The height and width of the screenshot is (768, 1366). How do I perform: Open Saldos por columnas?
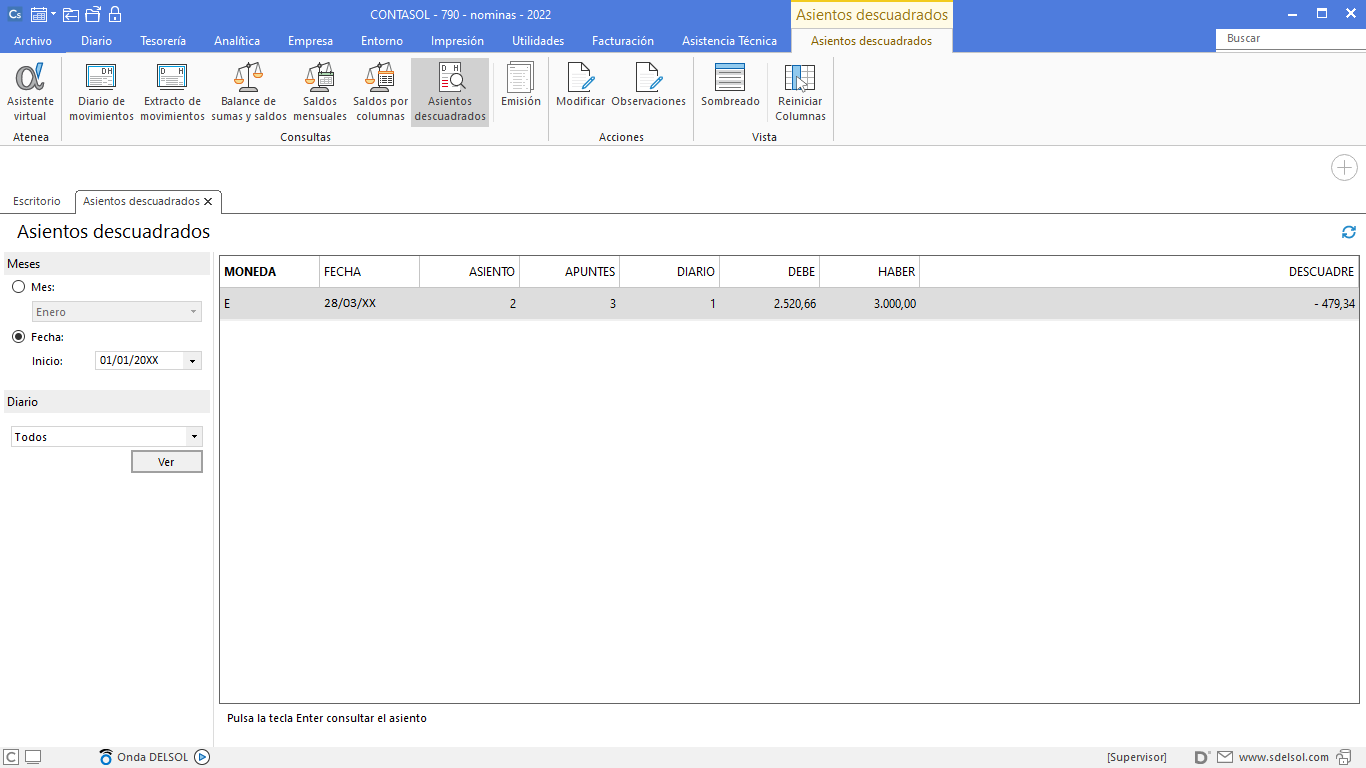pos(380,92)
